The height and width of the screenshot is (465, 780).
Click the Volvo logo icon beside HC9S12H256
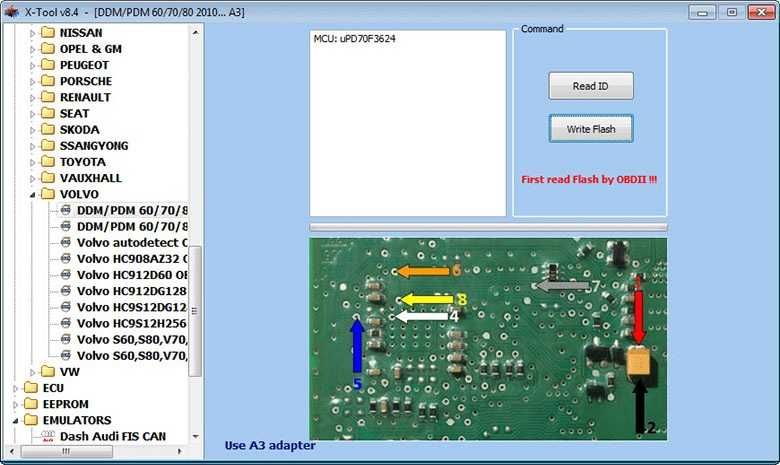click(x=66, y=323)
